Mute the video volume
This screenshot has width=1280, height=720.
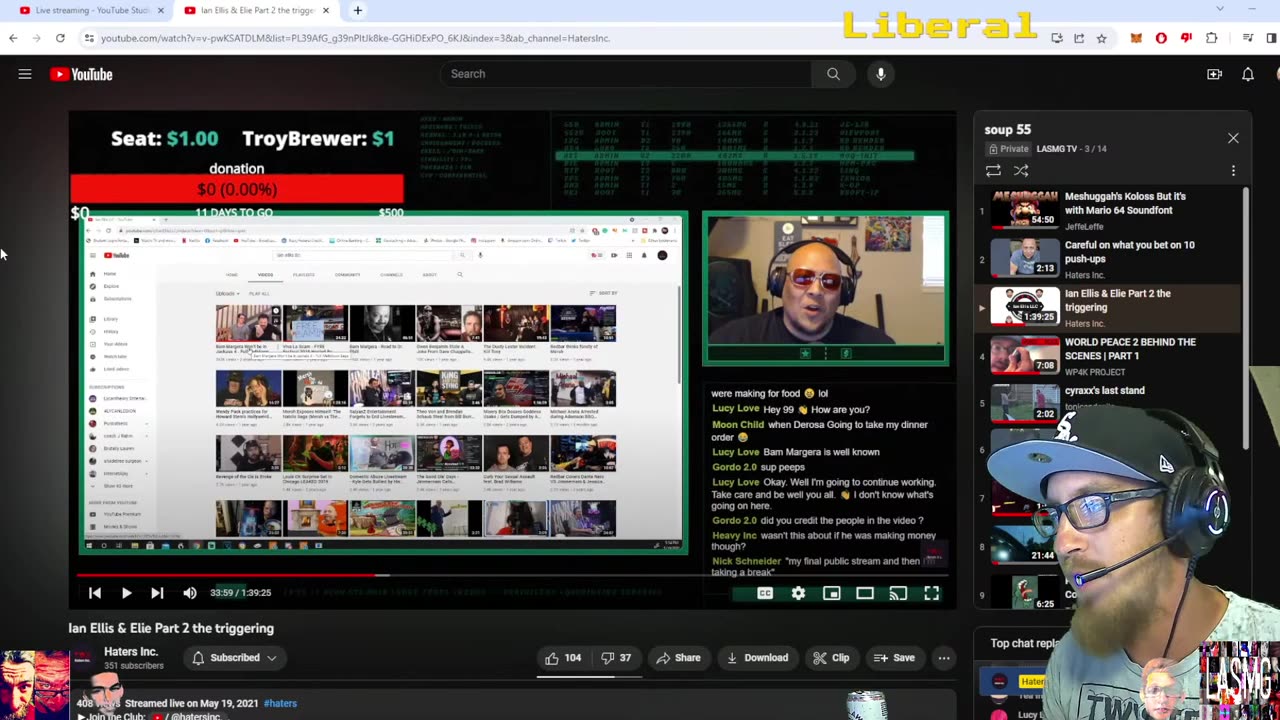190,593
